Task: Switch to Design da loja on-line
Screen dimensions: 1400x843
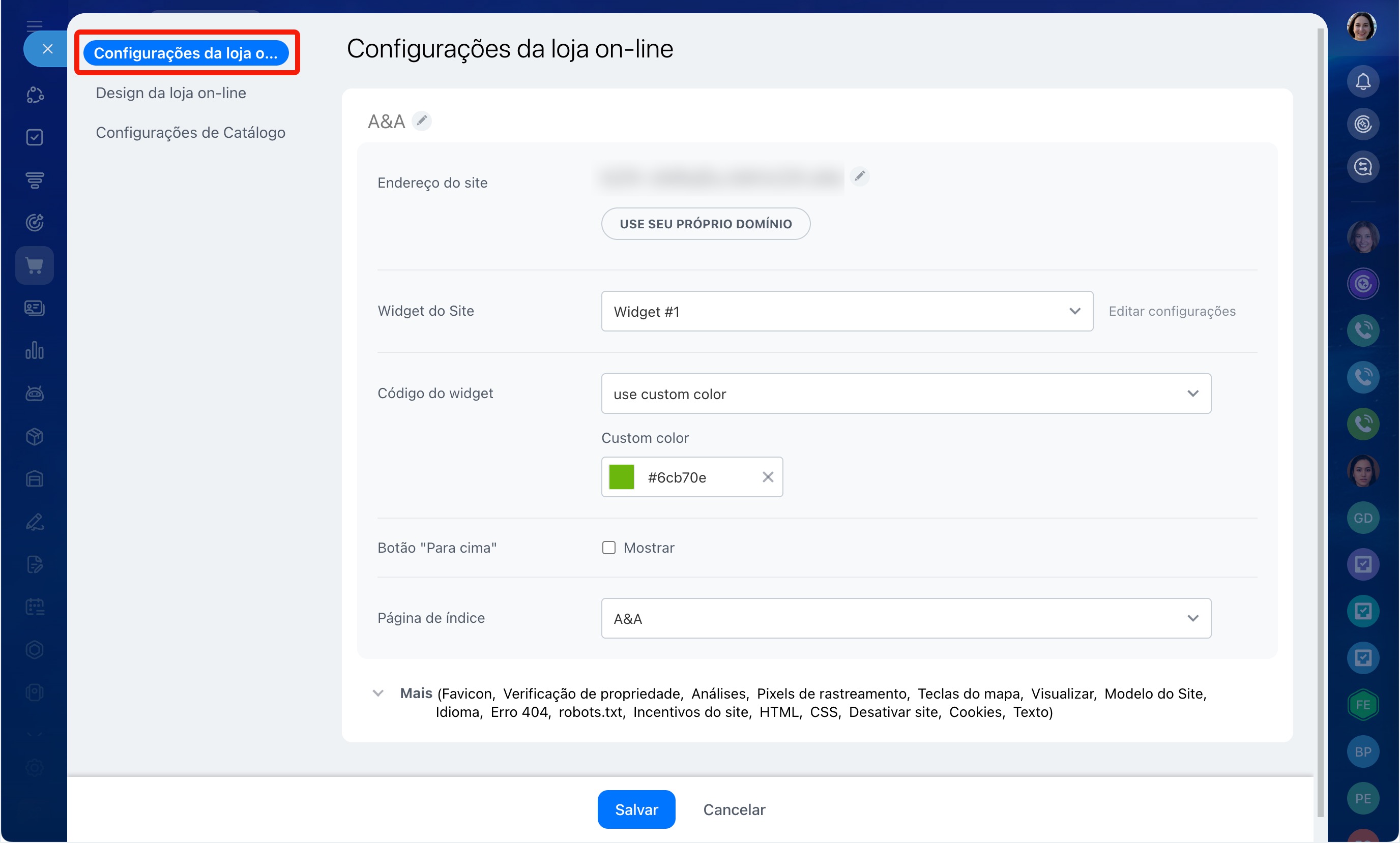Action: click(170, 93)
